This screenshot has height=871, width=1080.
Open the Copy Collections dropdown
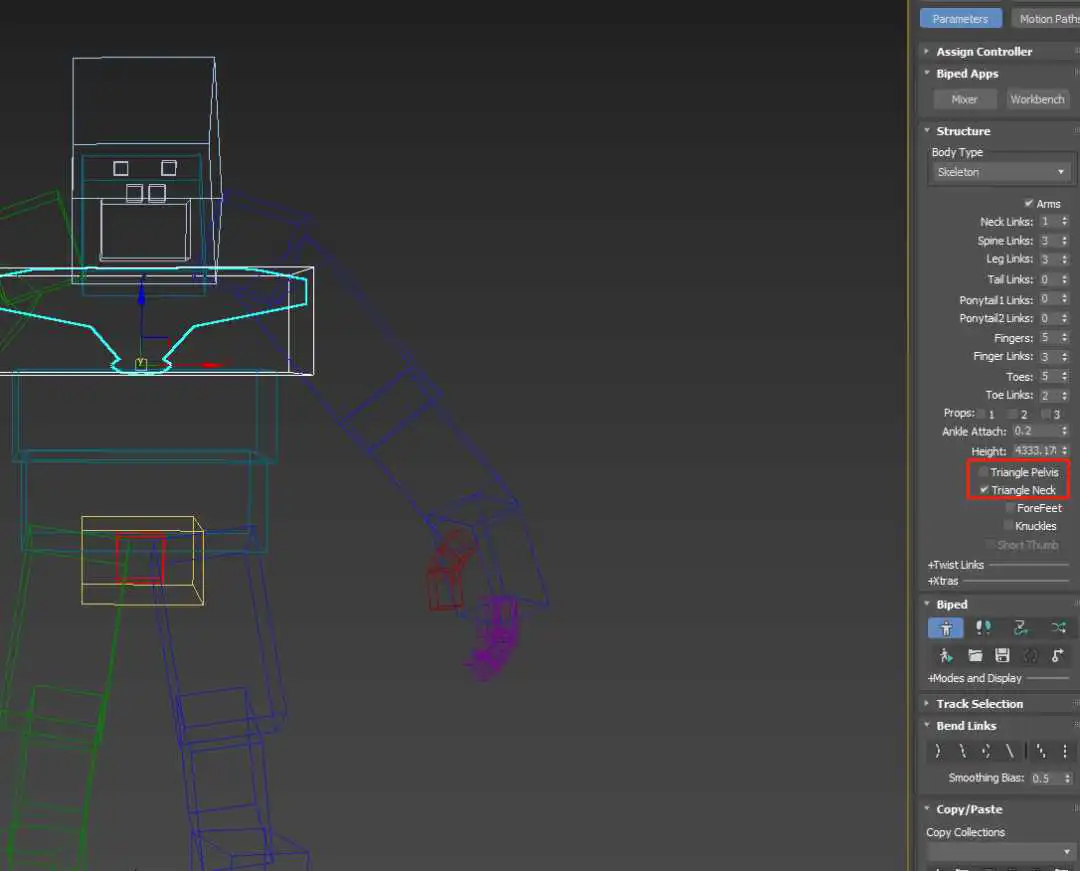[1000, 852]
